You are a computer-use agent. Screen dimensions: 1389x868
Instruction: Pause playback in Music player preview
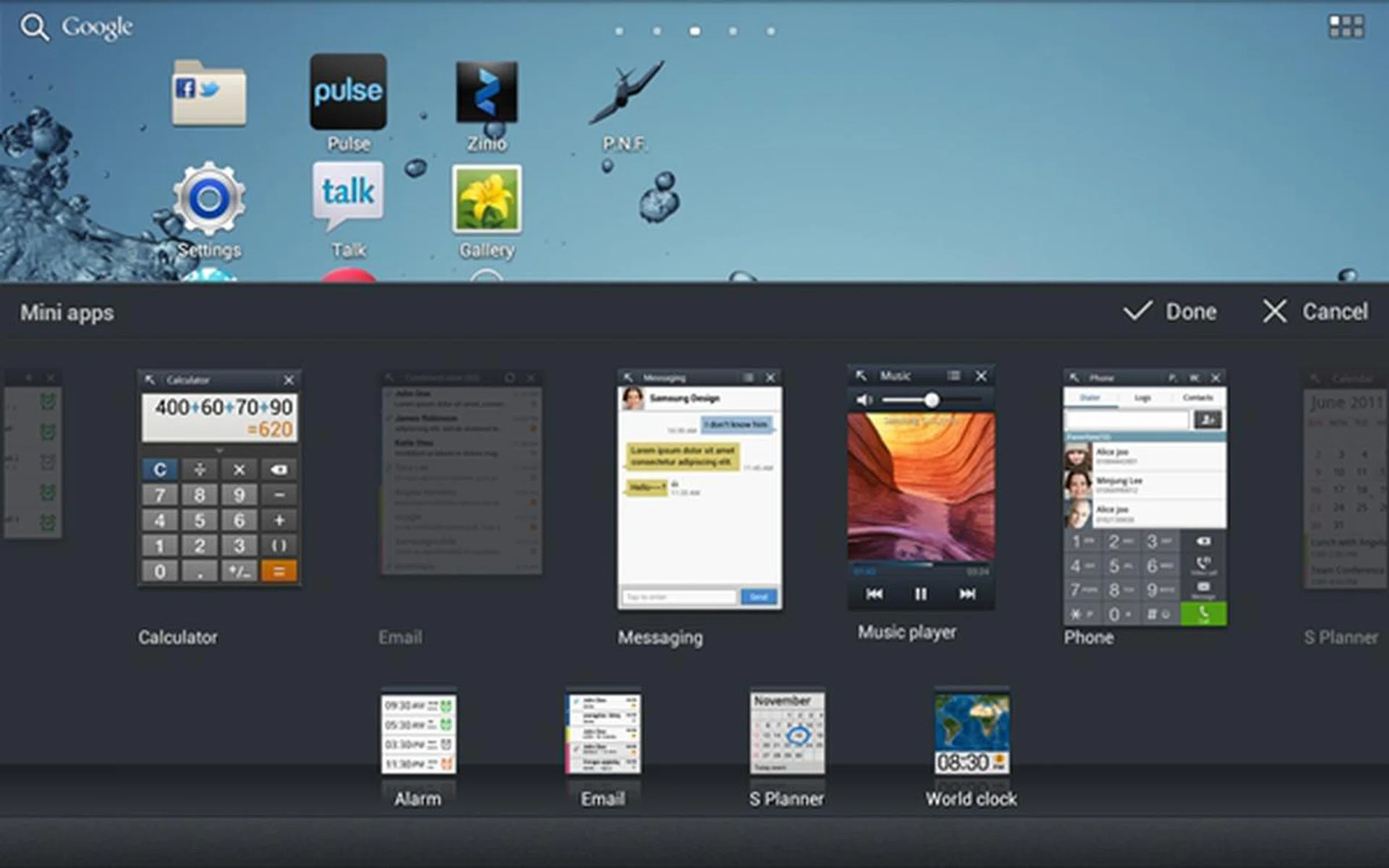point(920,594)
